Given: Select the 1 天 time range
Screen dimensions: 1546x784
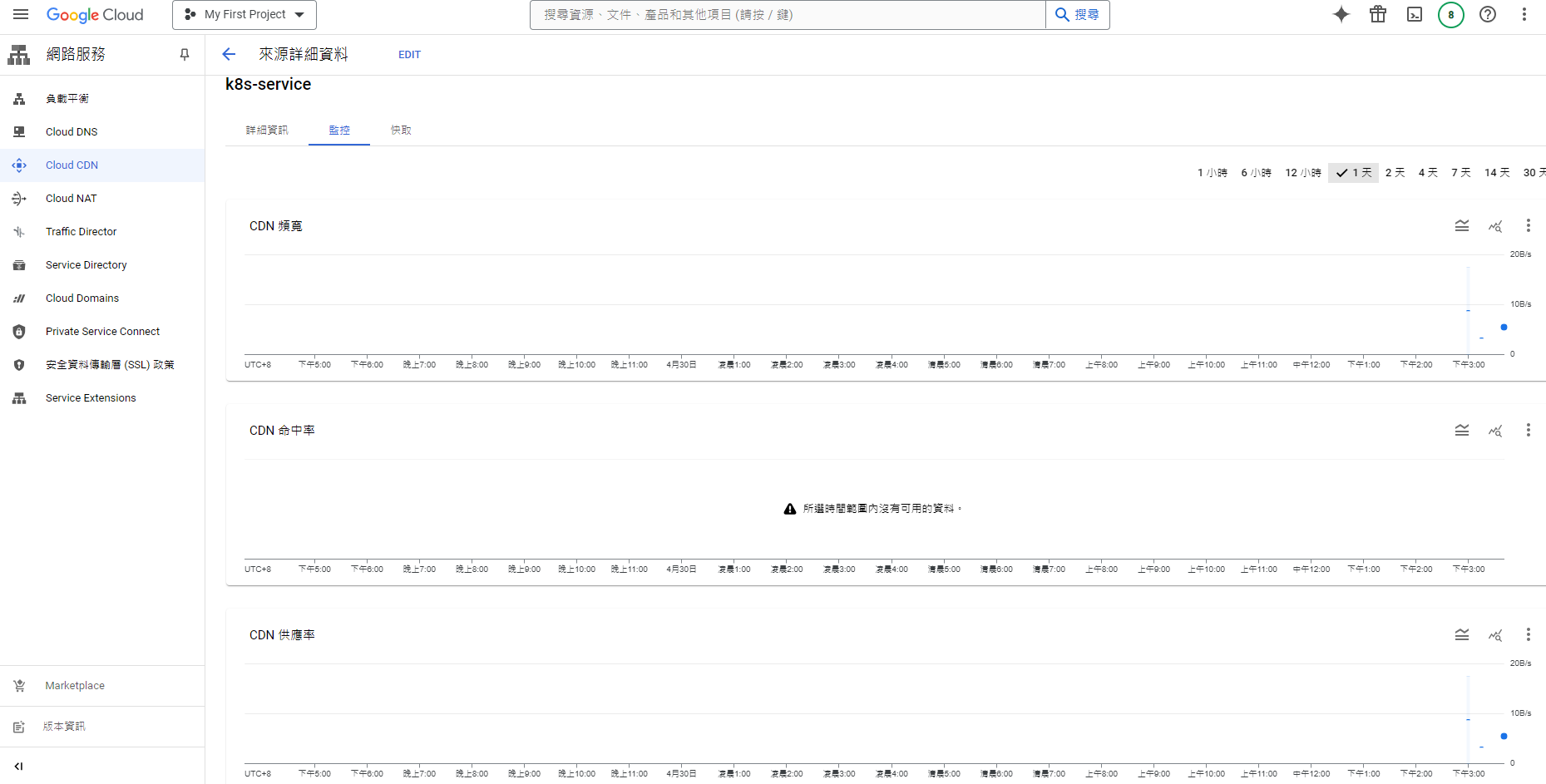Looking at the screenshot, I should 1353,173.
